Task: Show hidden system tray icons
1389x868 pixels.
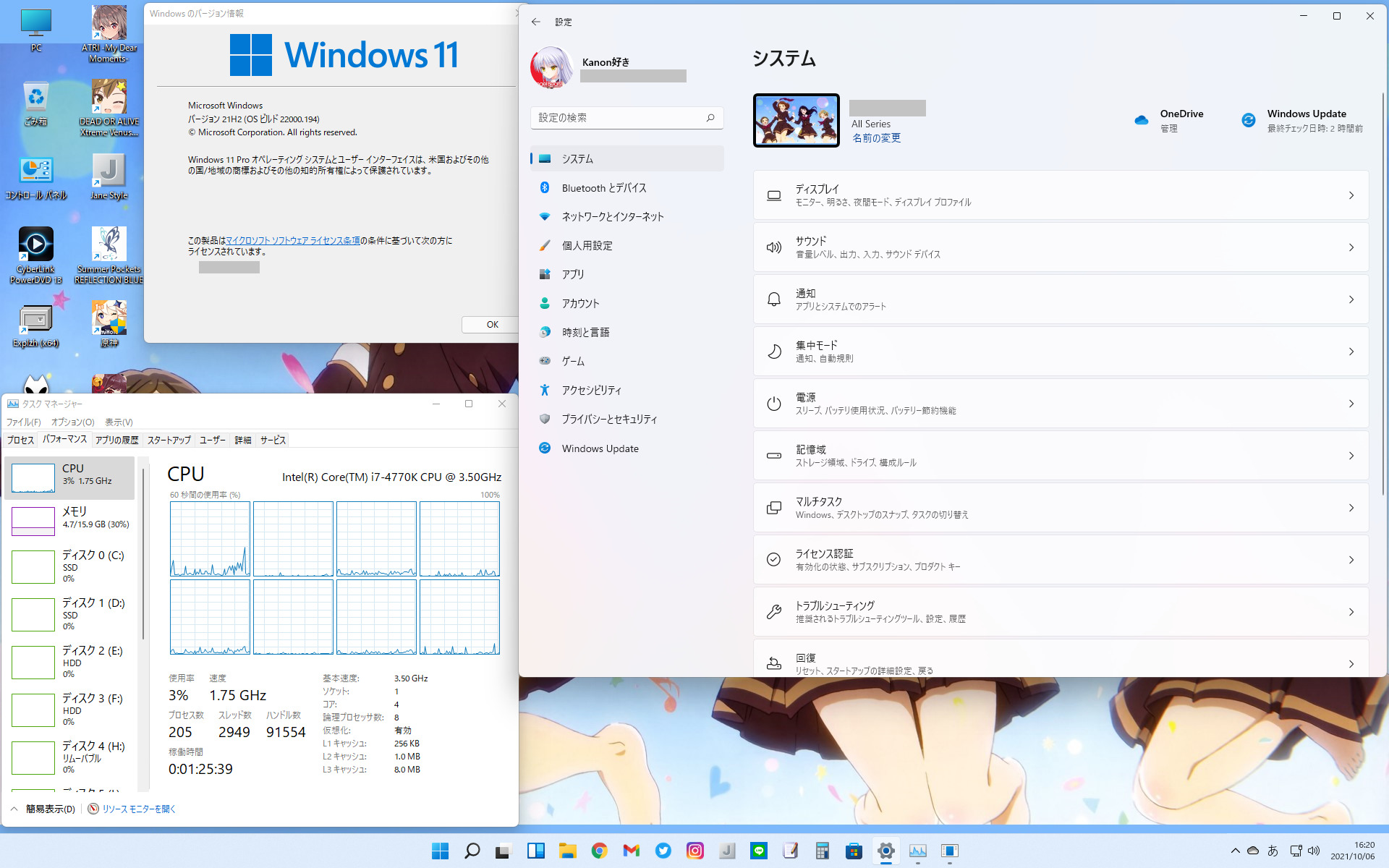Action: pos(1235,851)
